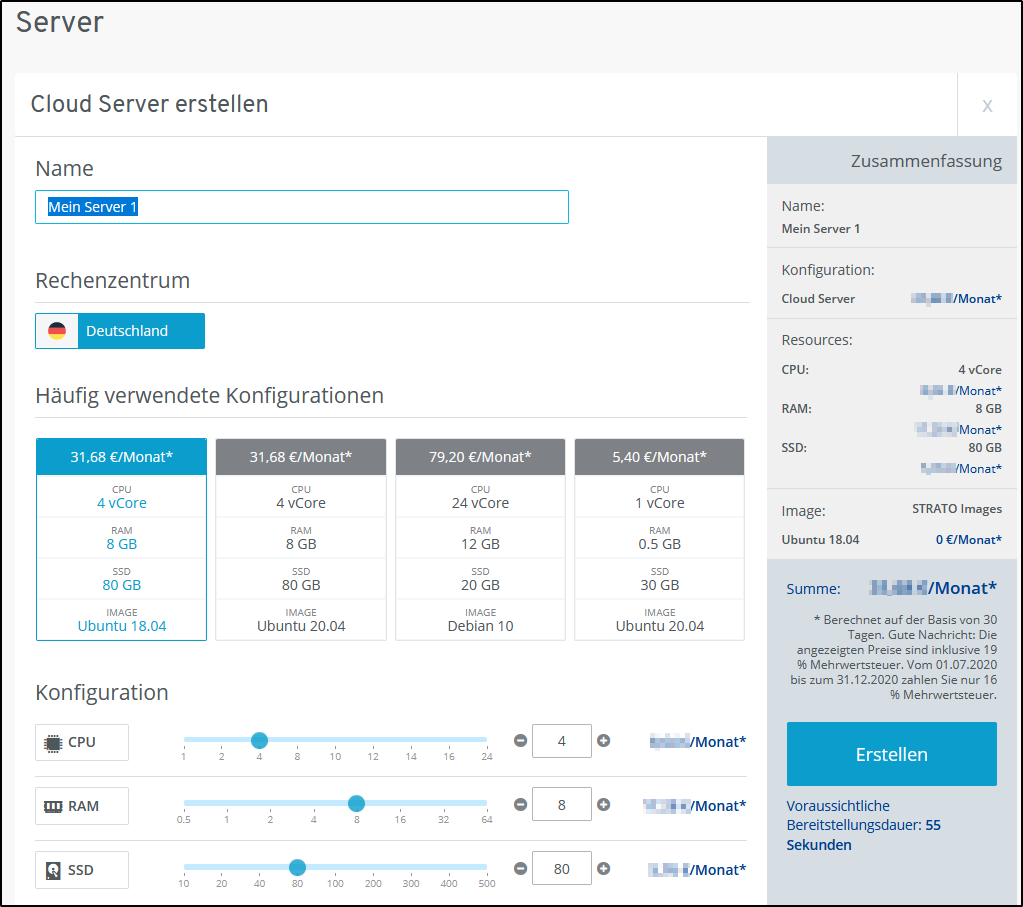
Task: Close the Cloud Server erstellen dialog
Action: pos(987,105)
